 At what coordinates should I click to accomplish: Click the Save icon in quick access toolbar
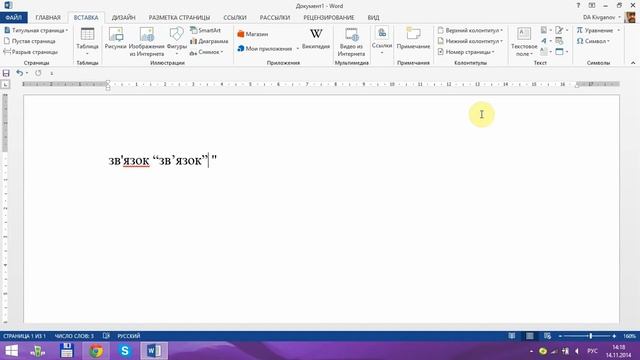[x=6, y=73]
